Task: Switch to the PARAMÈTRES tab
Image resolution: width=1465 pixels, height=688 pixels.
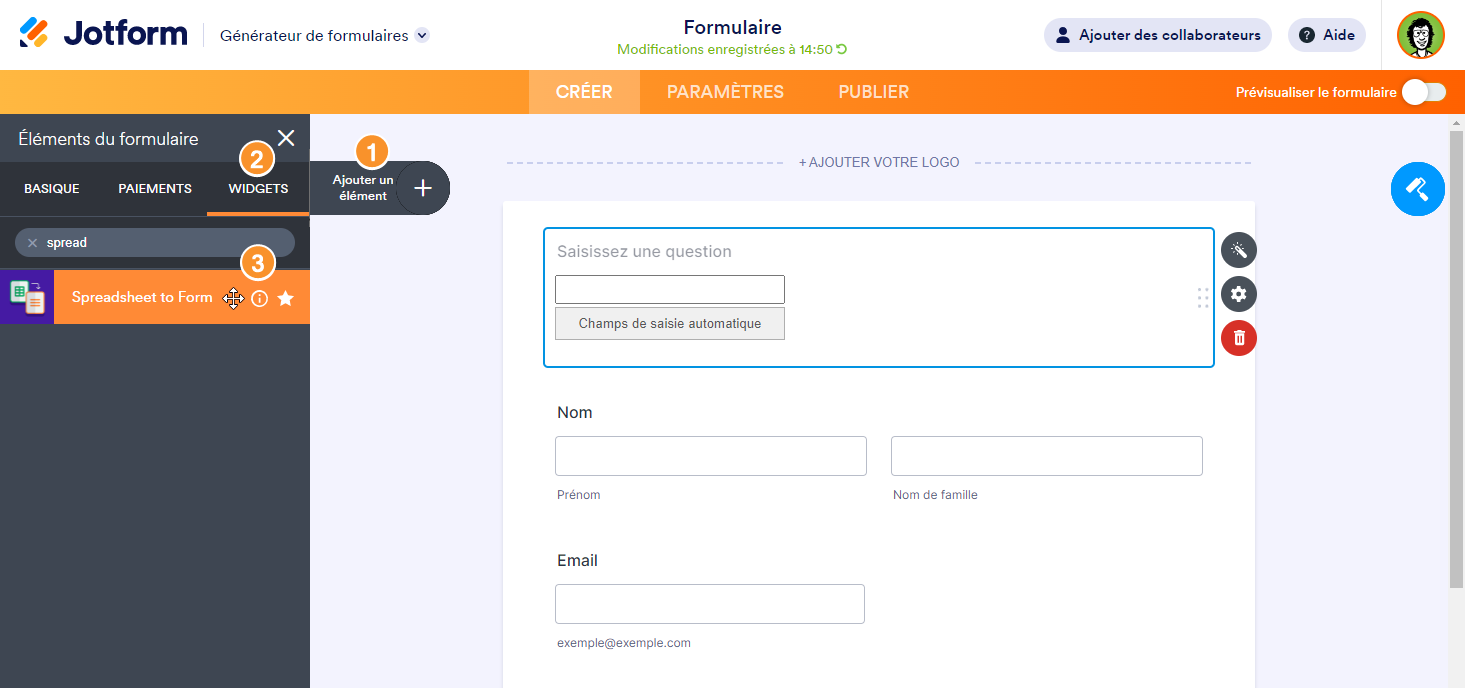Action: pyautogui.click(x=725, y=92)
